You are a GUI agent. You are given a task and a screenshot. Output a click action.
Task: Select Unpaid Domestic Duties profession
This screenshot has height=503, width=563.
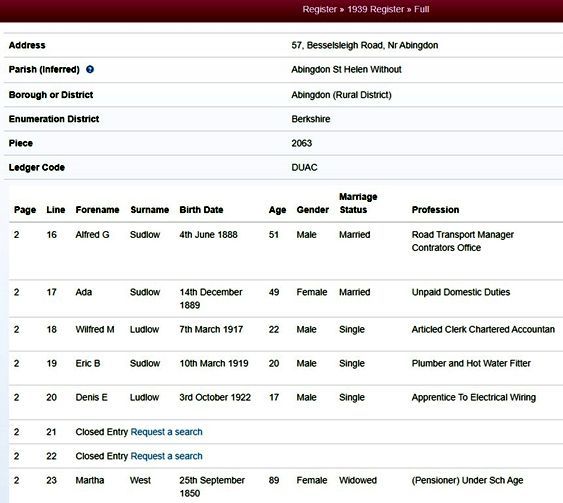[461, 292]
